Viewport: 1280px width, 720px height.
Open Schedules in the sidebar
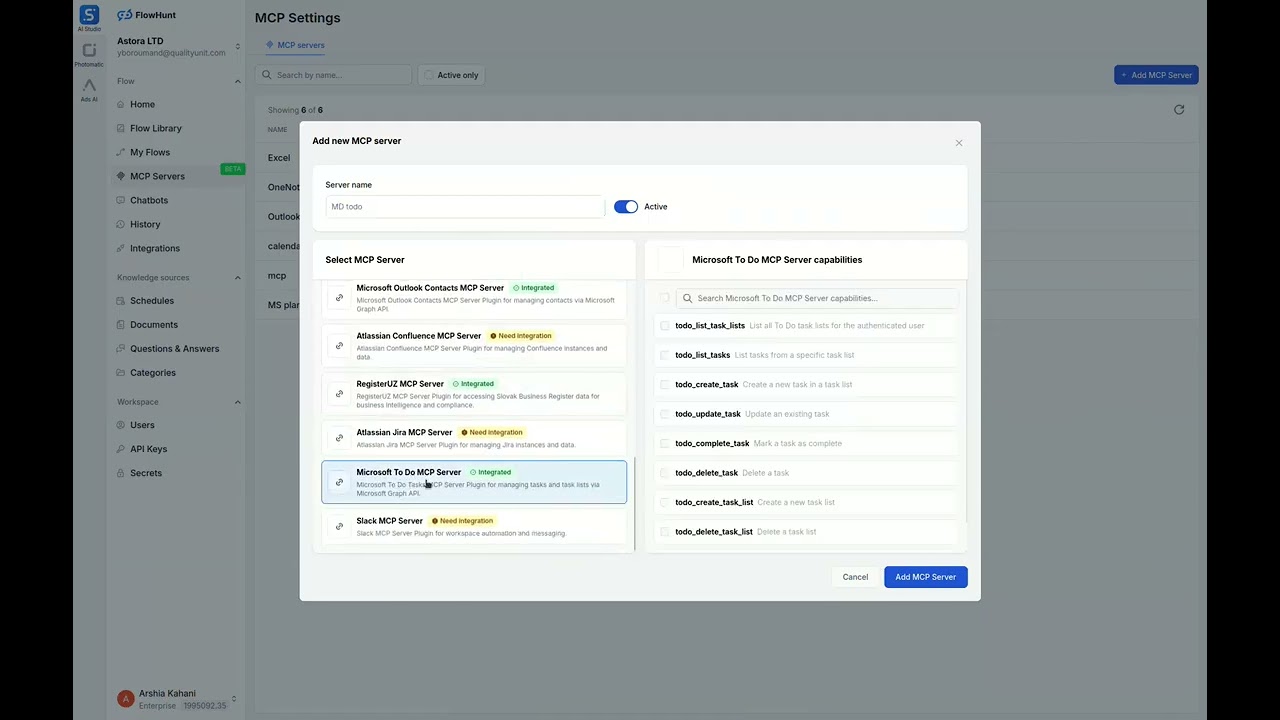coord(152,300)
